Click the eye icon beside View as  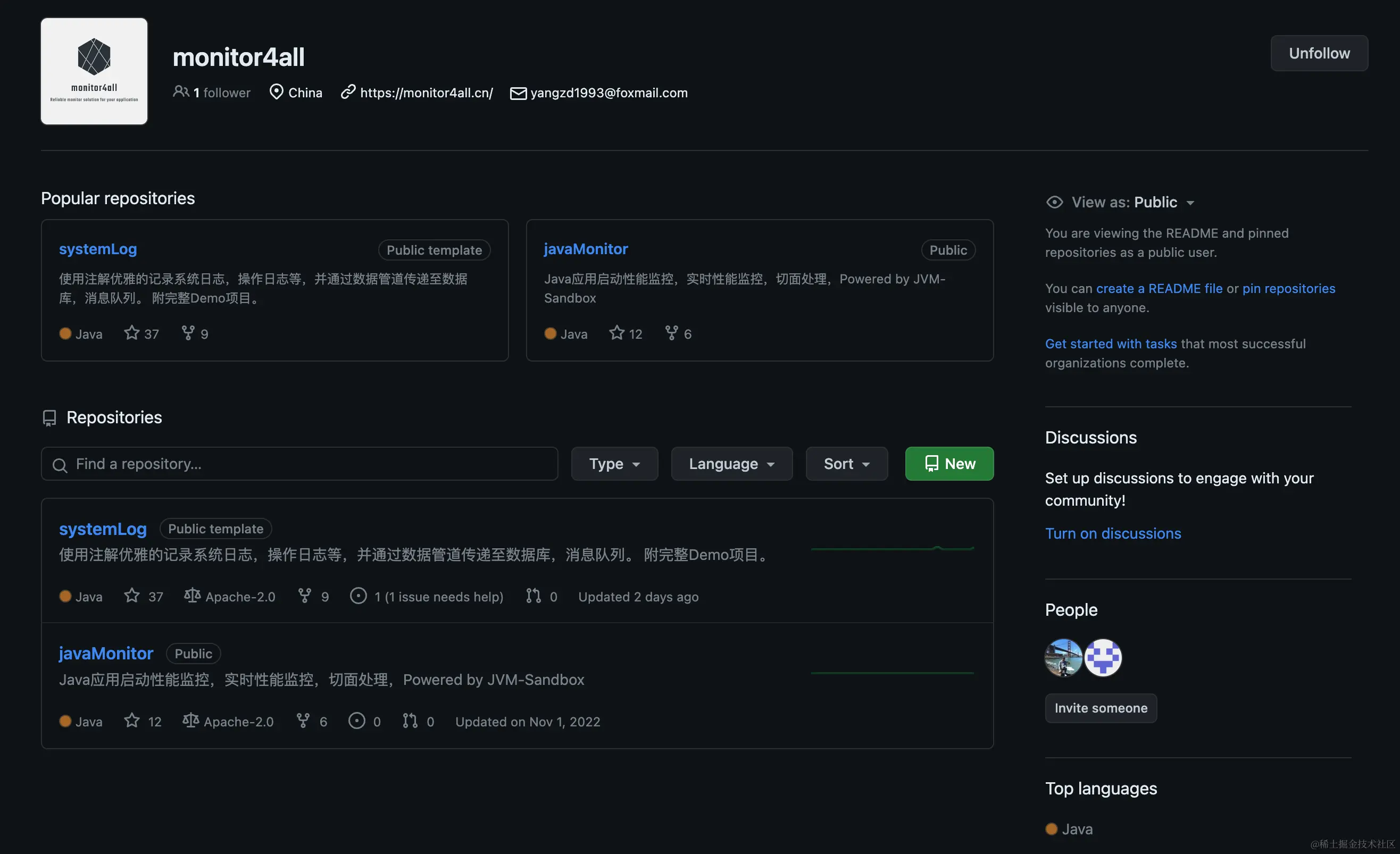pos(1055,202)
